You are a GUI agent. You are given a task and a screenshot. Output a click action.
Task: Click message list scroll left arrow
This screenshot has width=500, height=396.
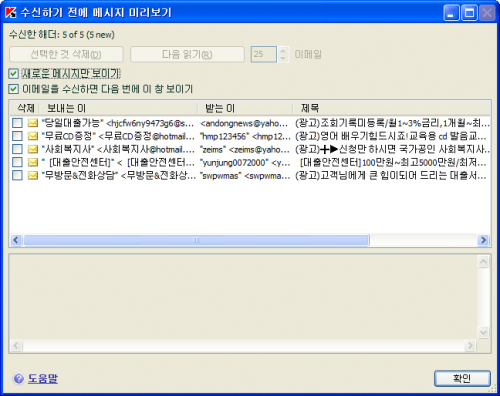(16, 240)
